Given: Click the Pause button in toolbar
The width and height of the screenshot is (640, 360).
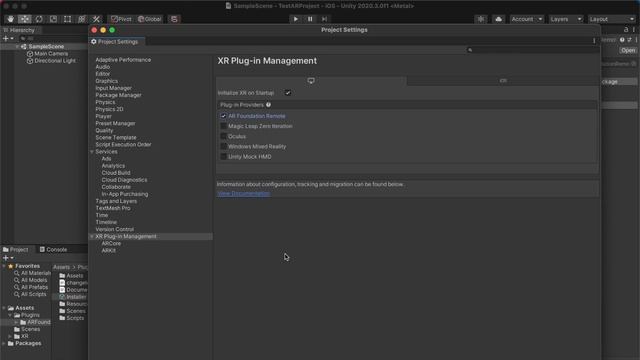Looking at the screenshot, I should [310, 19].
